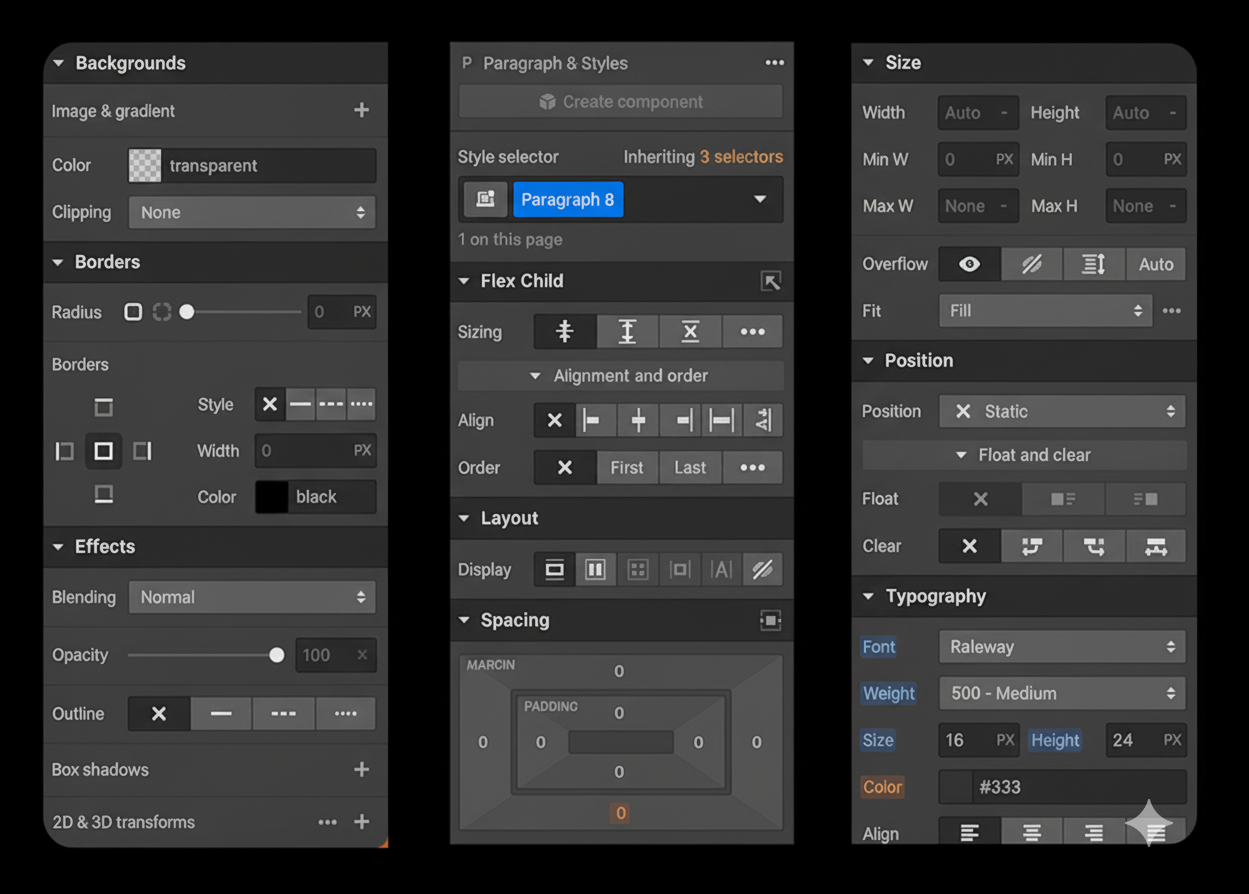Open the Font dropdown showing Raleway

[x=1061, y=647]
